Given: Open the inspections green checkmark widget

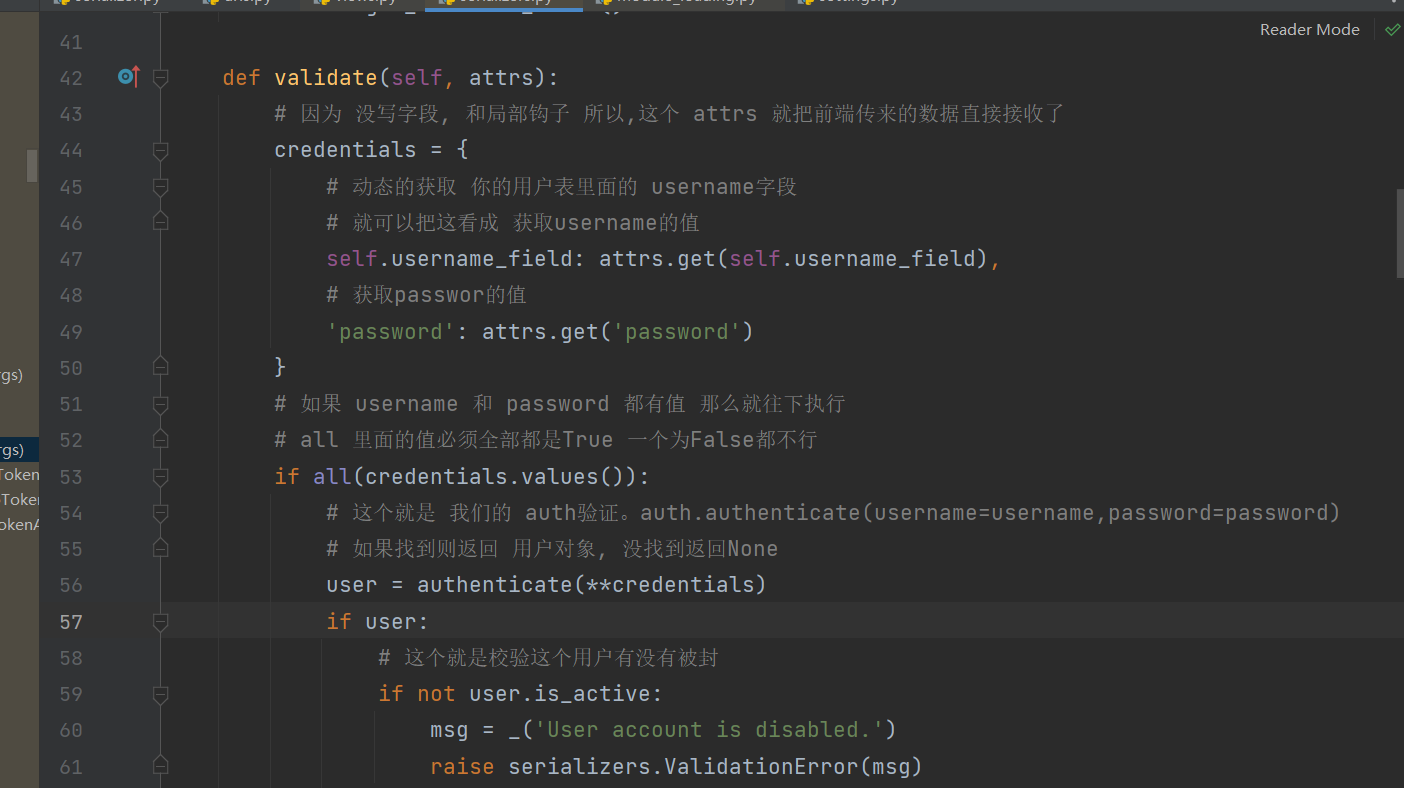Looking at the screenshot, I should 1392,30.
